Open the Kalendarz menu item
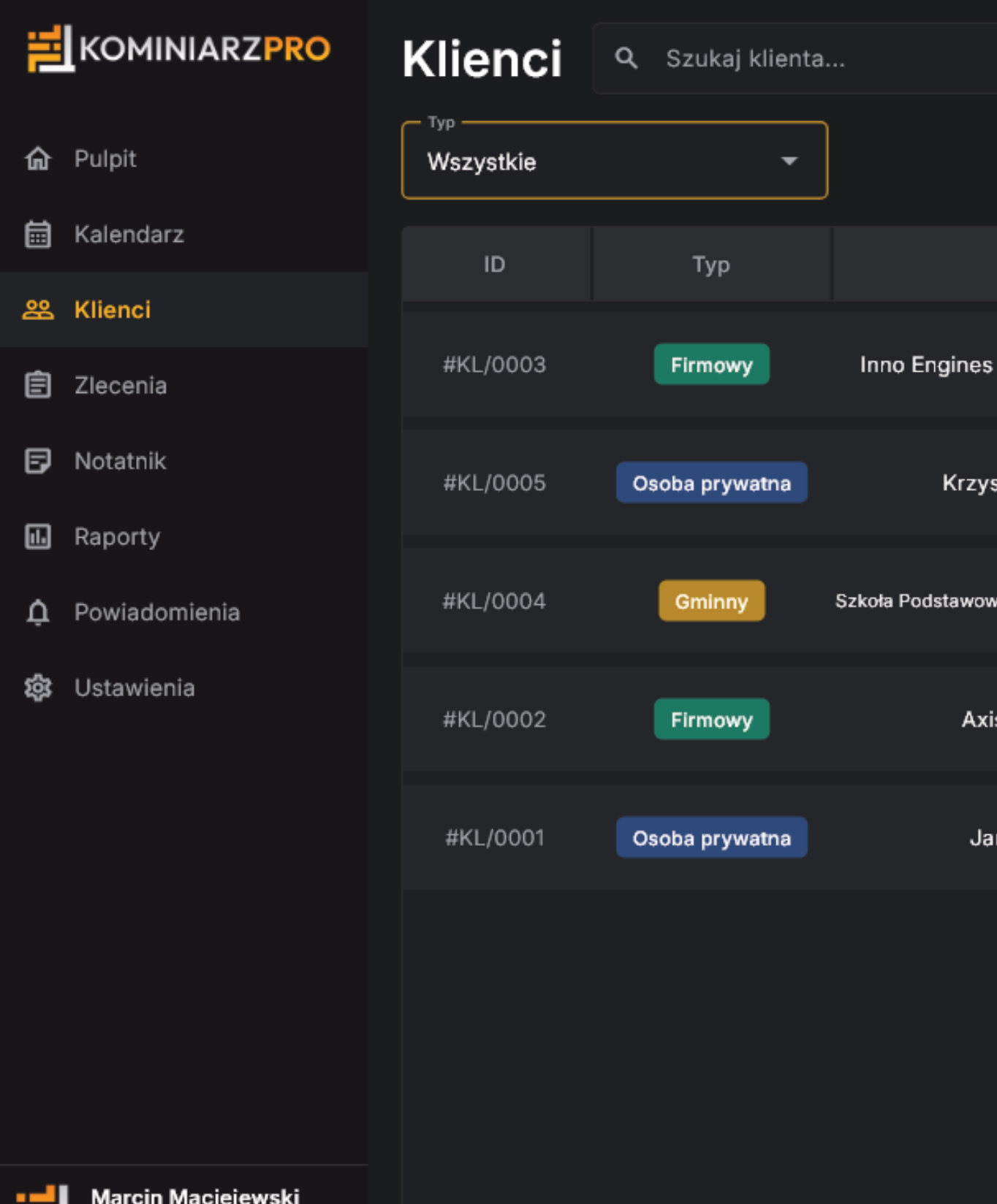 [184, 235]
